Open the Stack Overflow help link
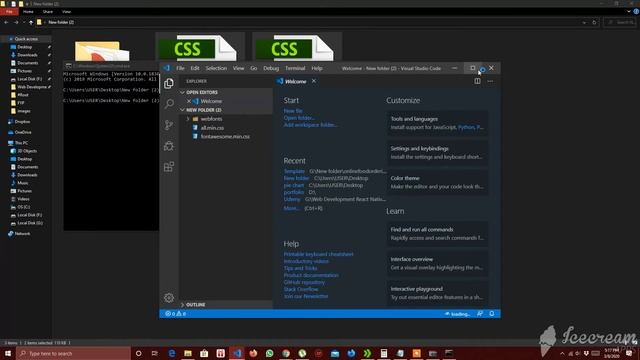The image size is (640, 360). click(x=301, y=289)
